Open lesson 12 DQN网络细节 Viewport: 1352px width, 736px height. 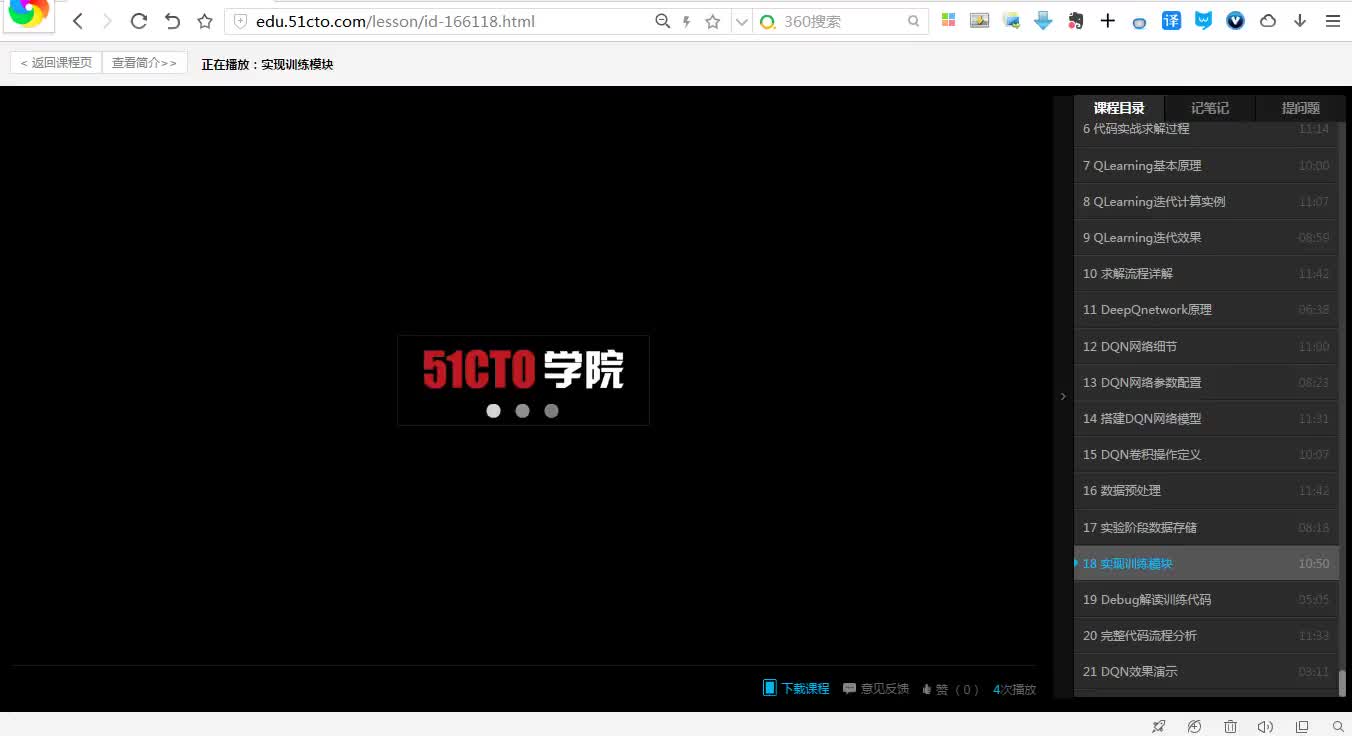(1206, 347)
